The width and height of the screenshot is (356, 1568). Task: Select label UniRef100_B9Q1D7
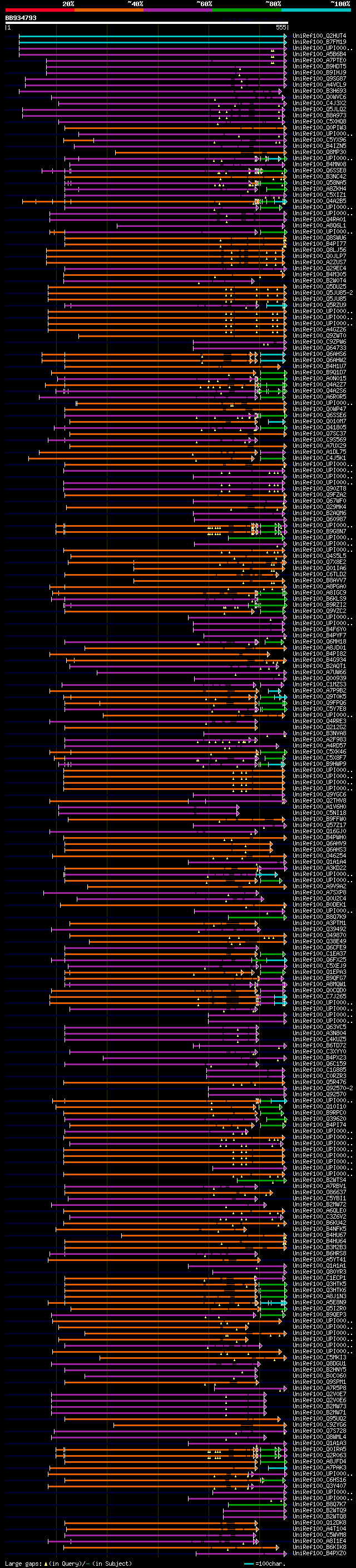[x=319, y=373]
